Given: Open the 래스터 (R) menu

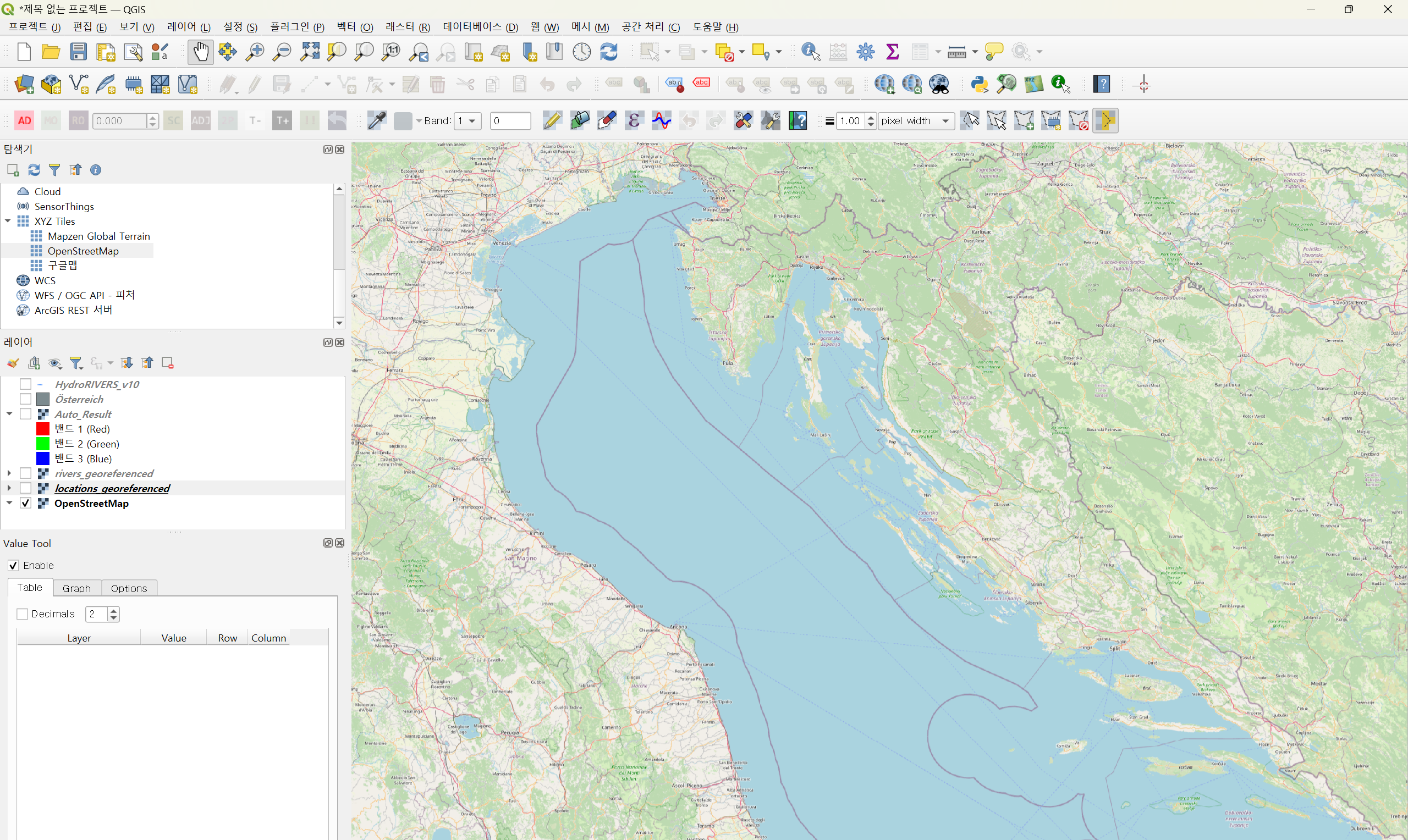Looking at the screenshot, I should point(408,27).
